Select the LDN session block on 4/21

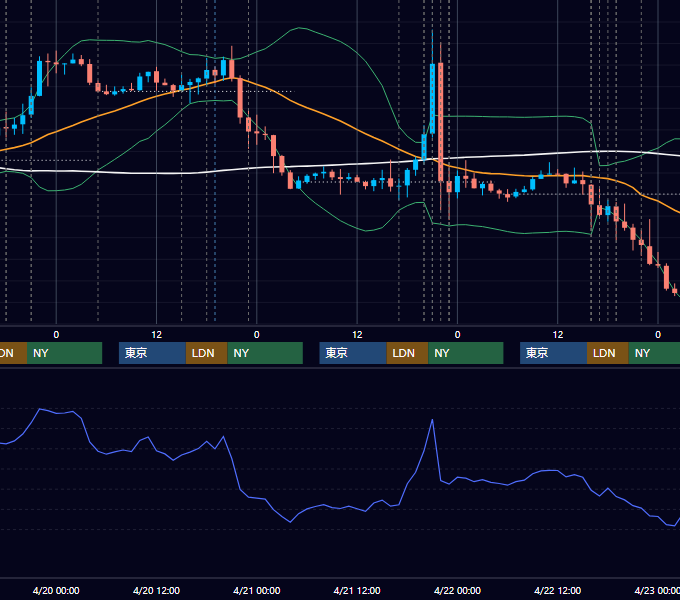coord(407,353)
